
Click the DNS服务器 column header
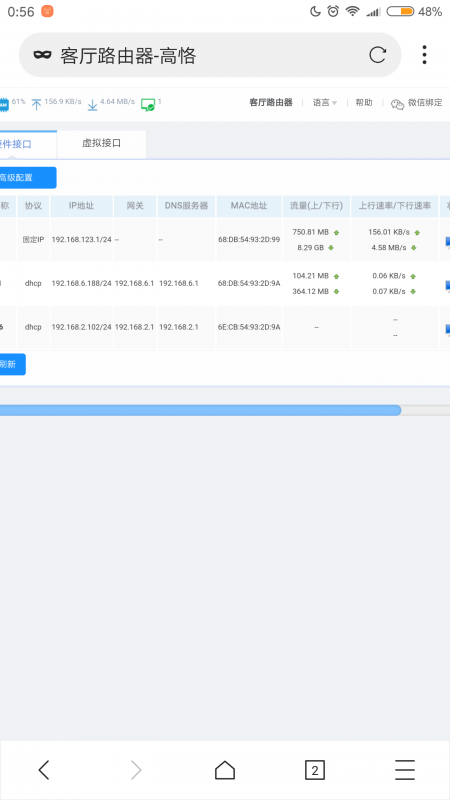tap(186, 206)
